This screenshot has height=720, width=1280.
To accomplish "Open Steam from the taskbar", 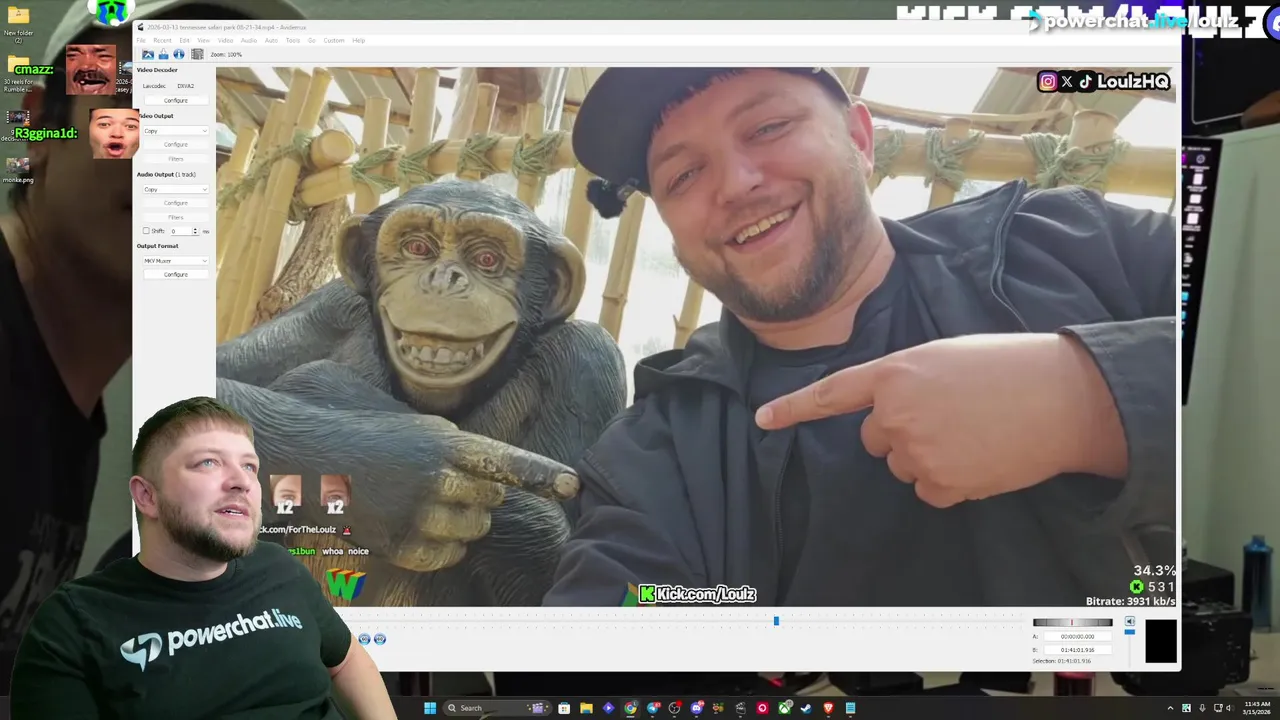I will [x=806, y=708].
